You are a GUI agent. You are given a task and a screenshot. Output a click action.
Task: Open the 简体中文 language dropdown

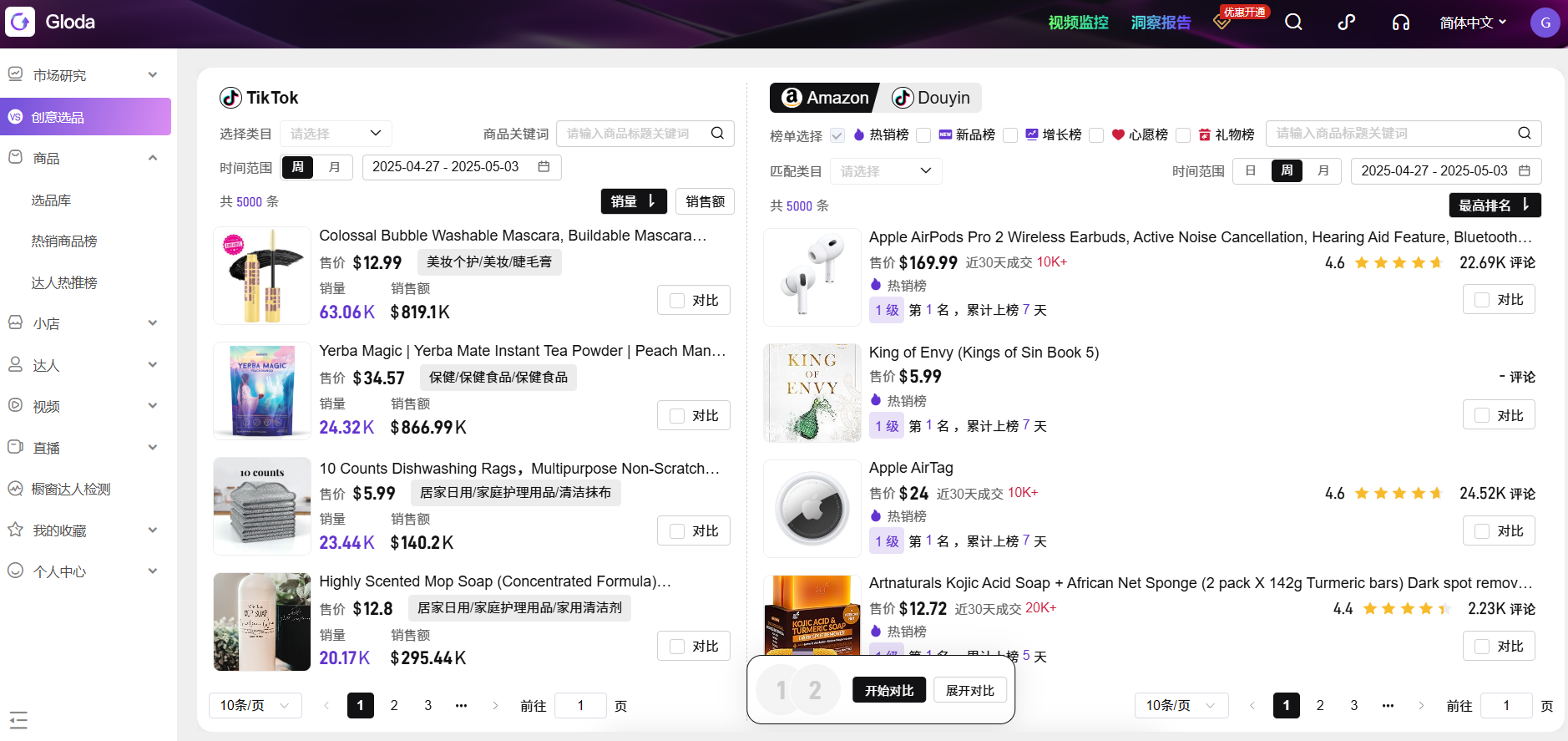coord(1473,23)
